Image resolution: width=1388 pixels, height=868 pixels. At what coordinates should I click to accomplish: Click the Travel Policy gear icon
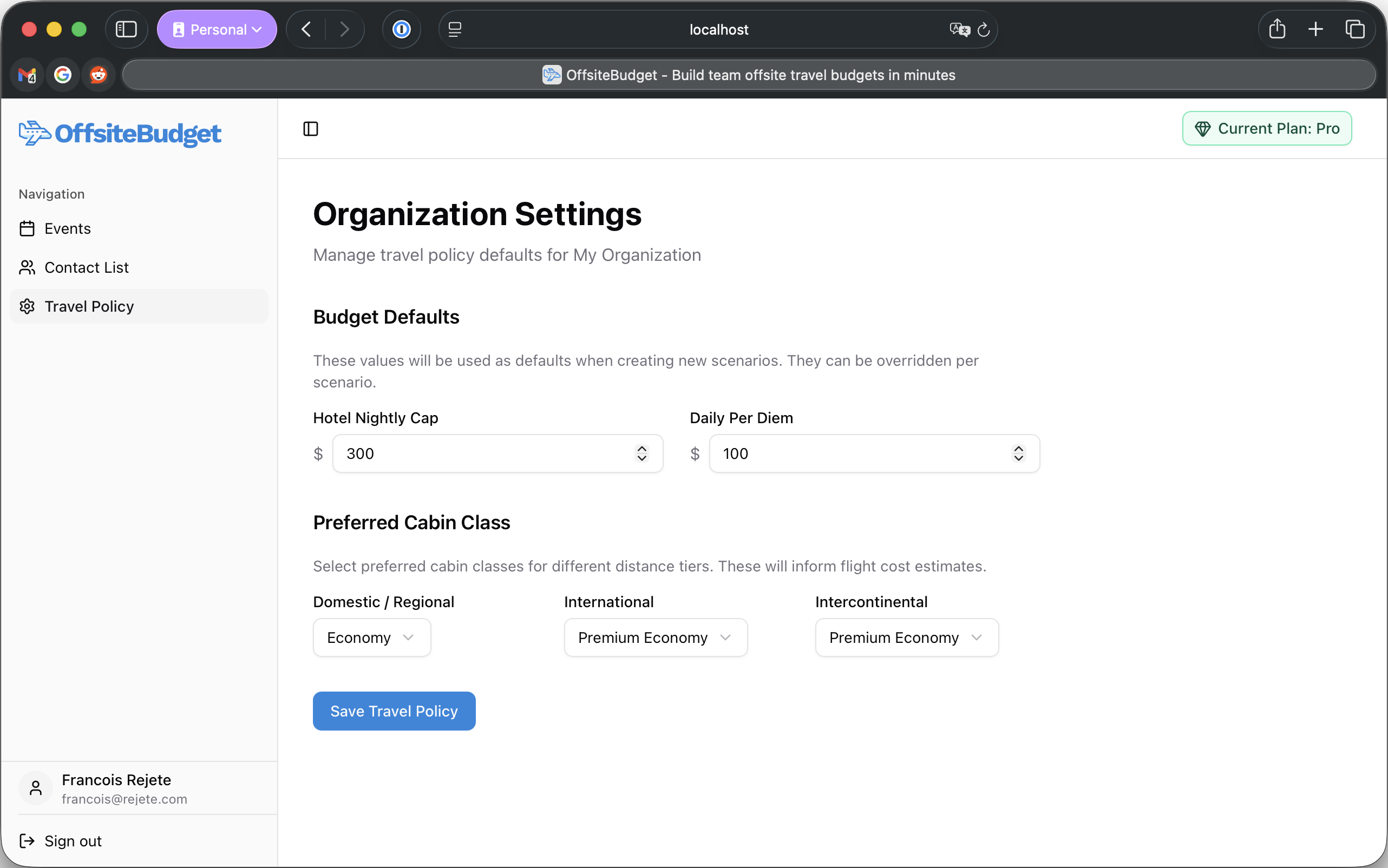[27, 306]
